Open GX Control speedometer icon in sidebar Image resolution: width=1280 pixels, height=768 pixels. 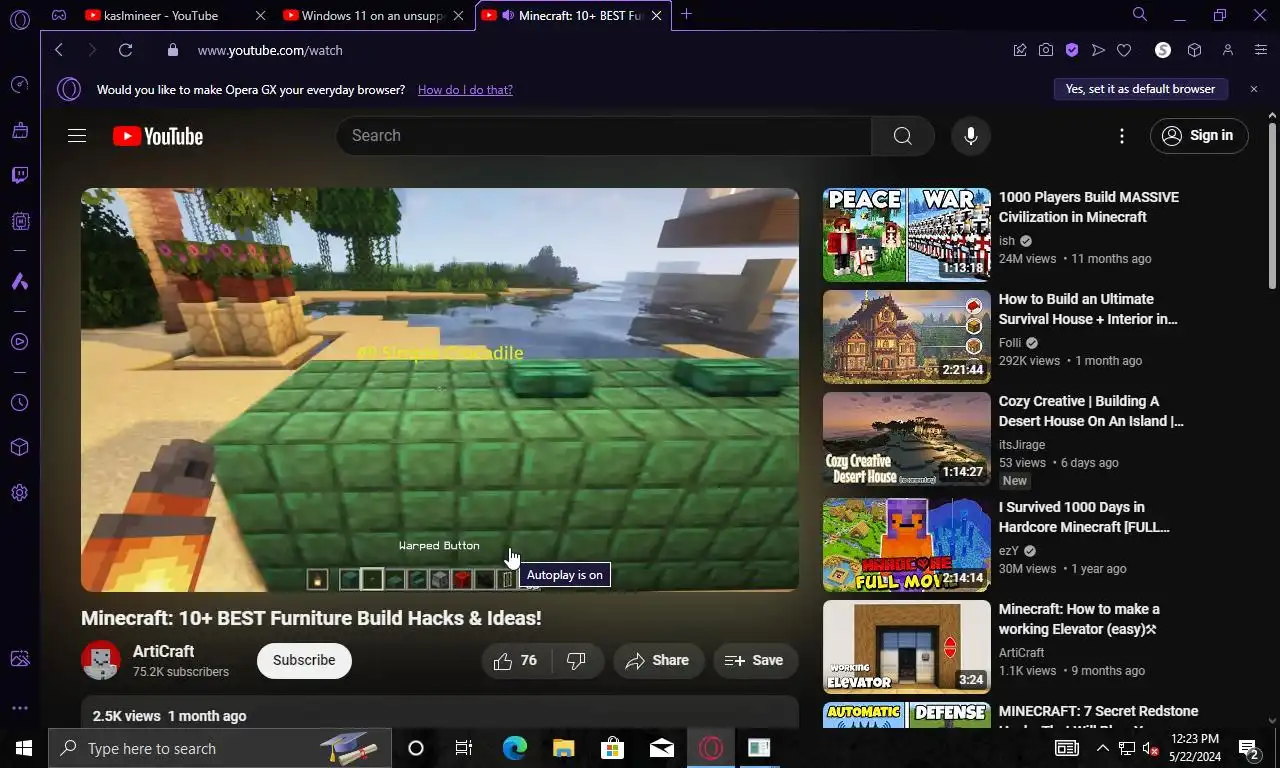20,85
